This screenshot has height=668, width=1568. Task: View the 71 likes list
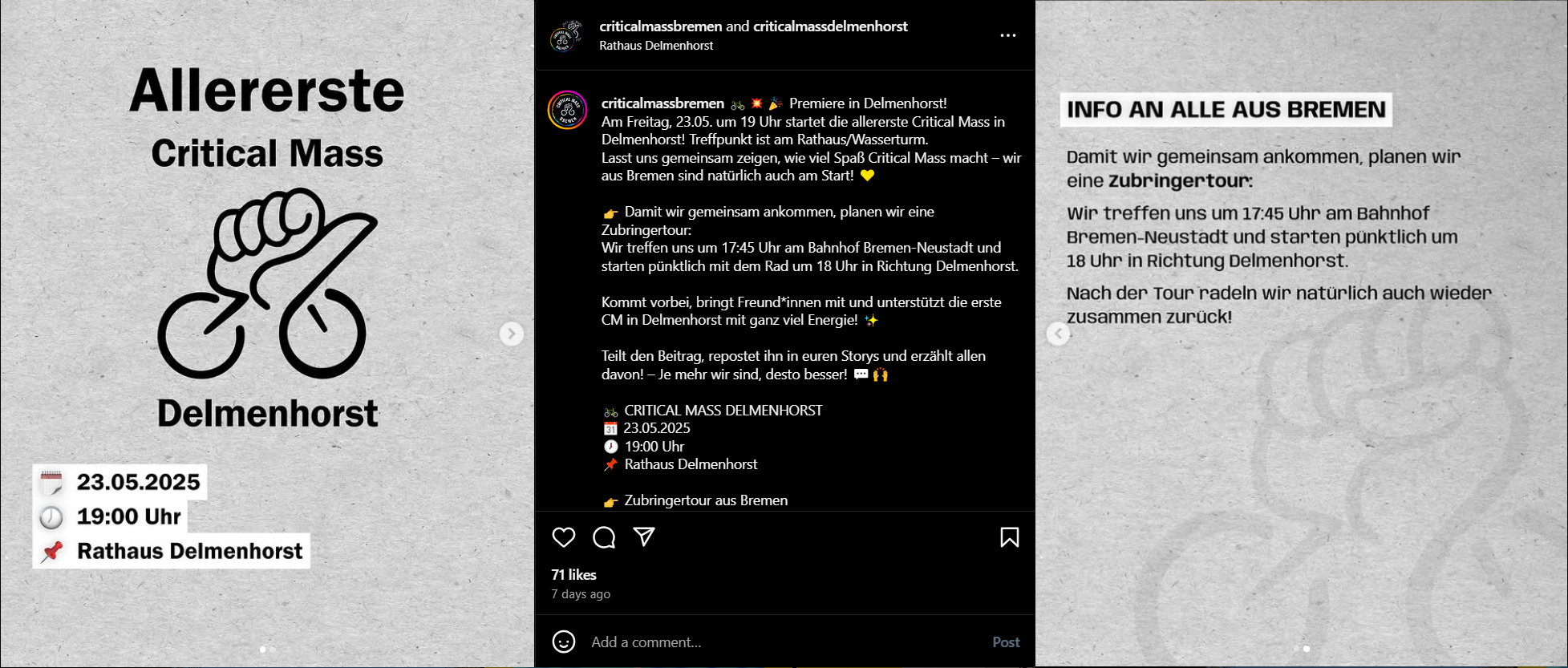[573, 574]
